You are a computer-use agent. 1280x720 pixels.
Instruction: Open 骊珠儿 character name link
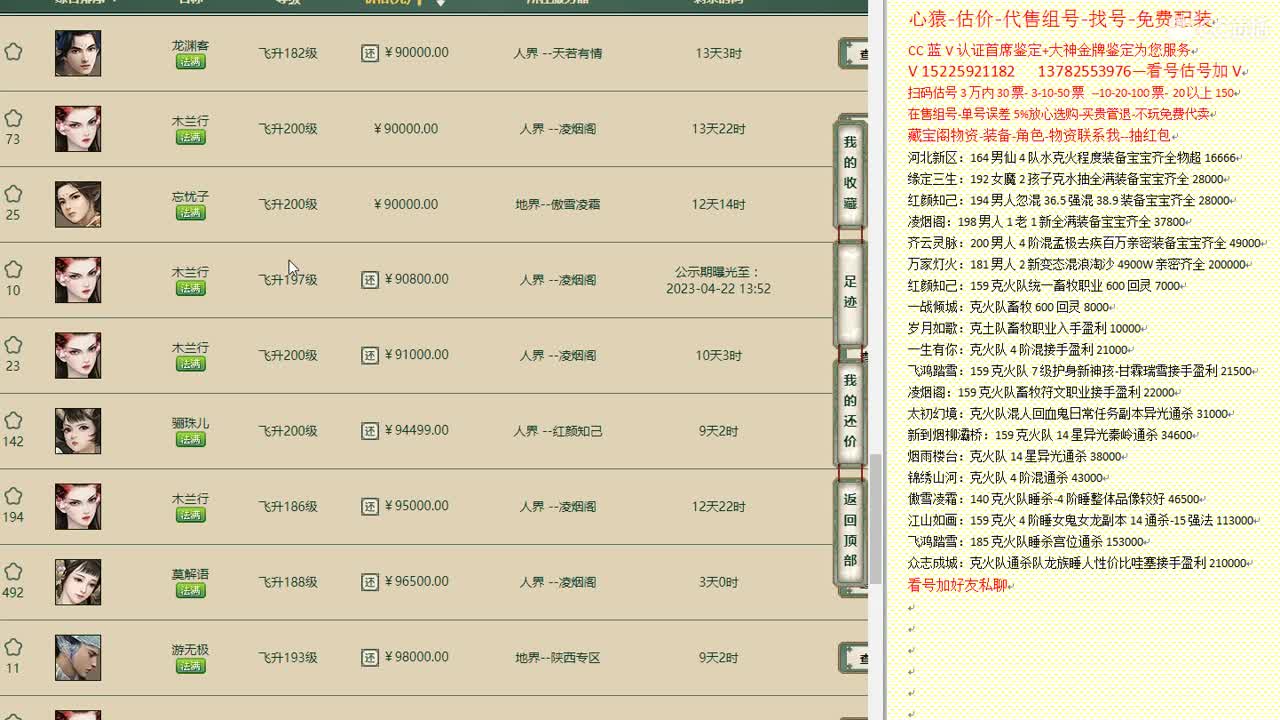190,424
